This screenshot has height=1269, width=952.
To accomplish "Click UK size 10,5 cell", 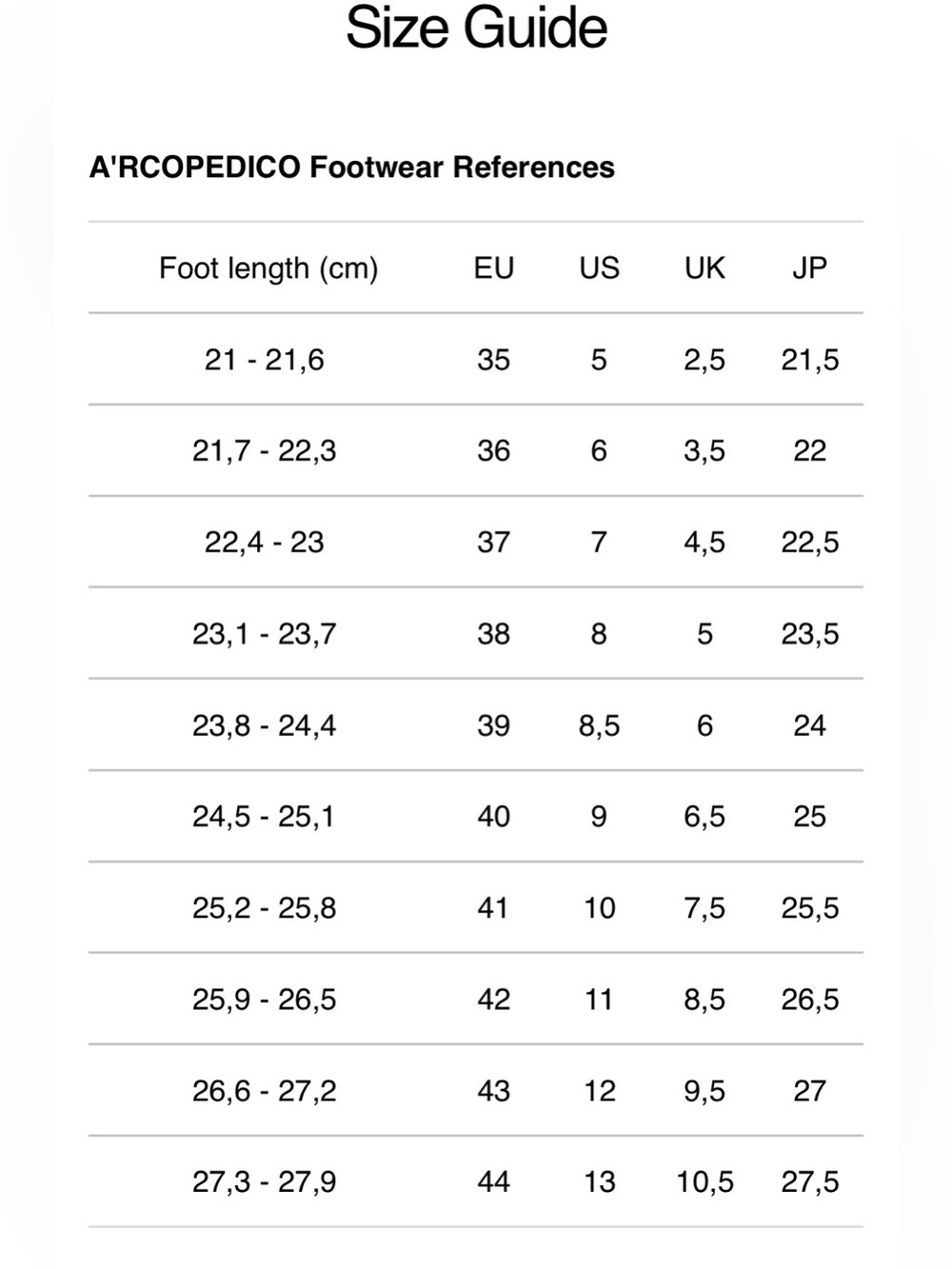I will (x=704, y=1182).
